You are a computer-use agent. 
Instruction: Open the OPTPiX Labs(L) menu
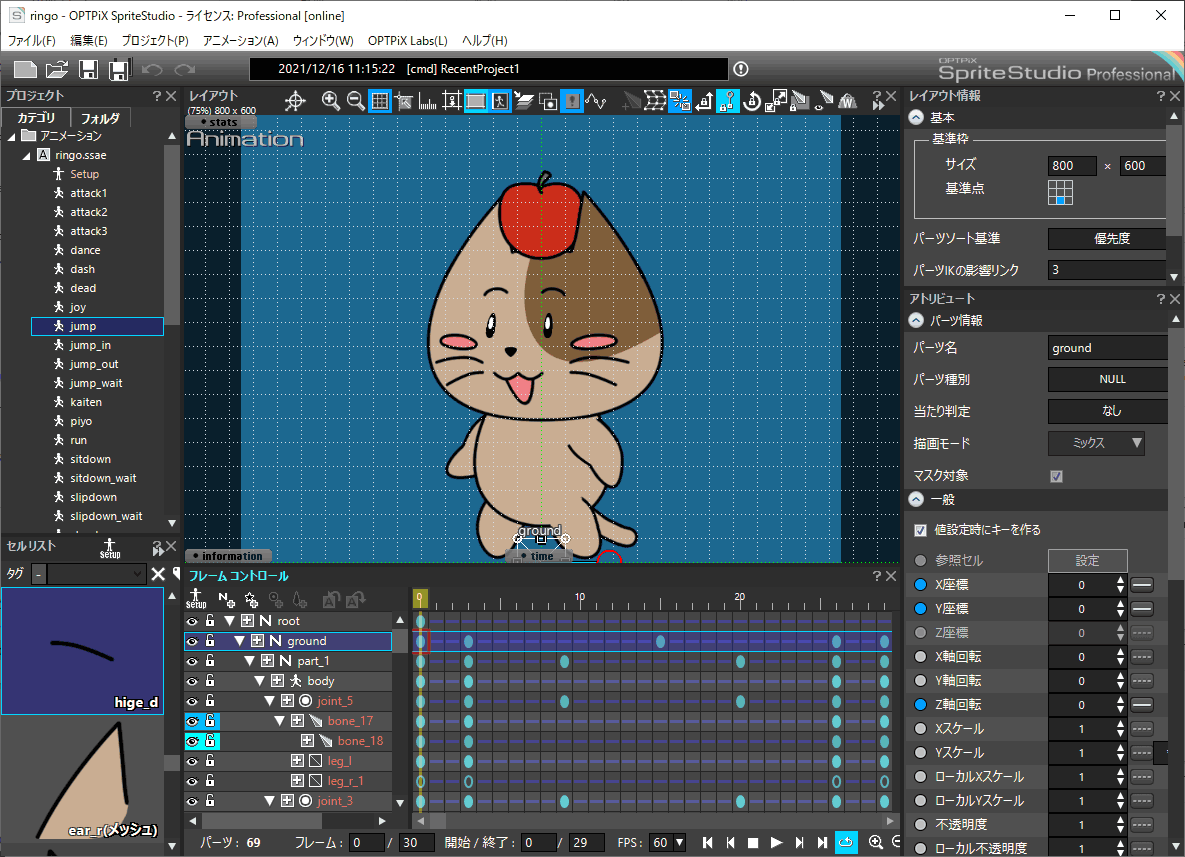407,41
